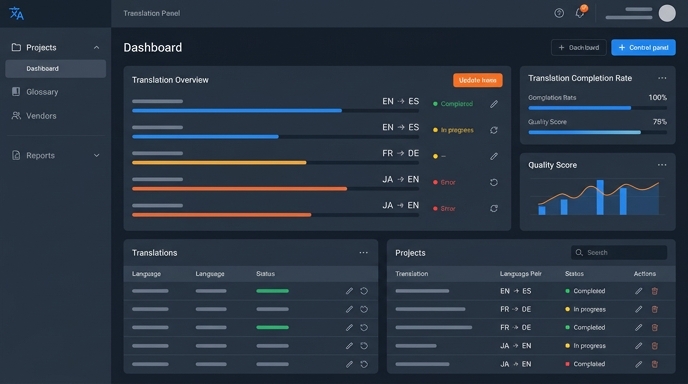Delete the FR → DE In progress project
The height and width of the screenshot is (384, 688).
click(x=654, y=309)
